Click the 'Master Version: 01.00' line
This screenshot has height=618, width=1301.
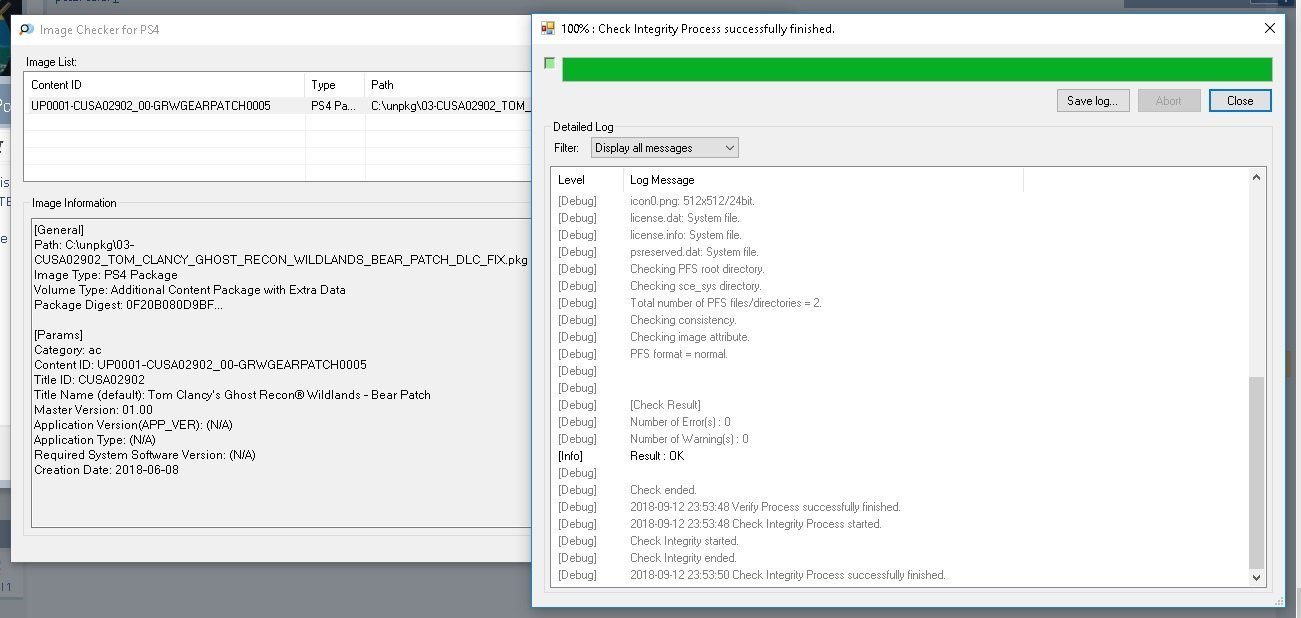[x=93, y=410]
